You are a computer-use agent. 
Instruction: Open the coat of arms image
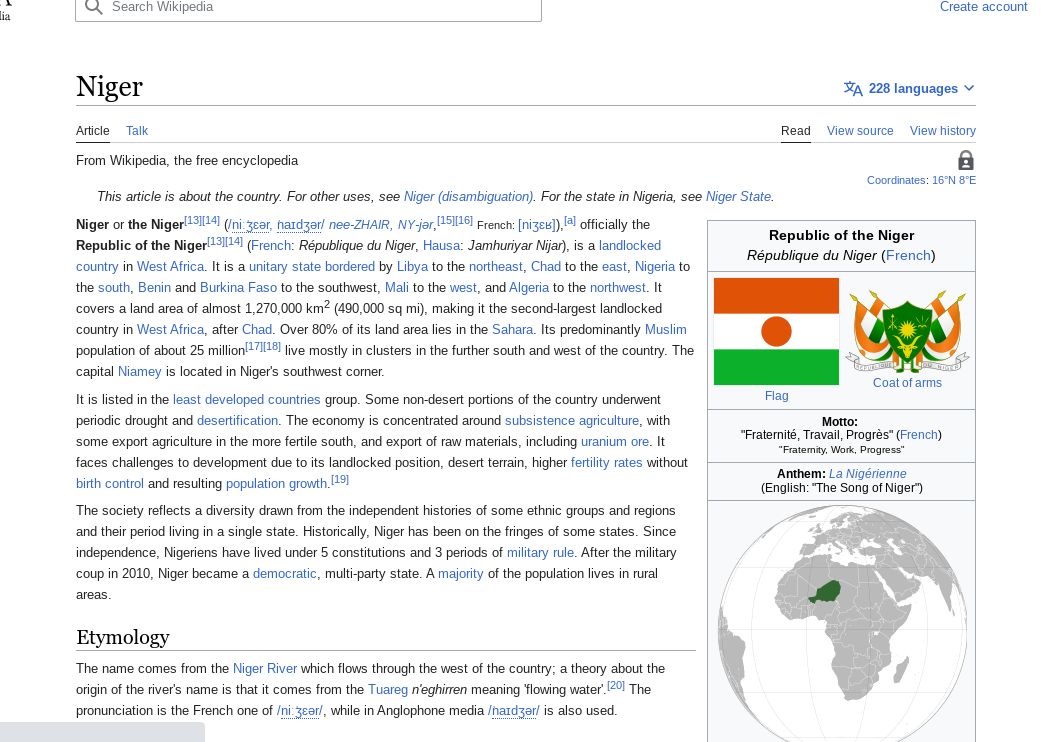click(x=907, y=331)
